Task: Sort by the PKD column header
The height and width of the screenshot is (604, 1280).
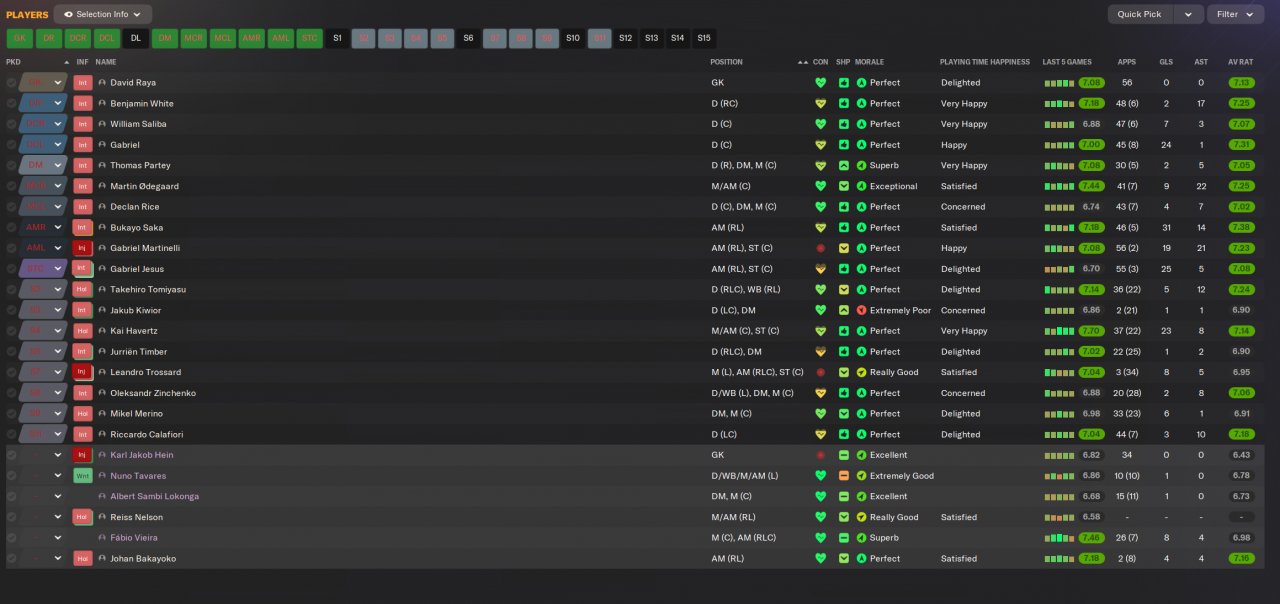Action: click(x=13, y=62)
